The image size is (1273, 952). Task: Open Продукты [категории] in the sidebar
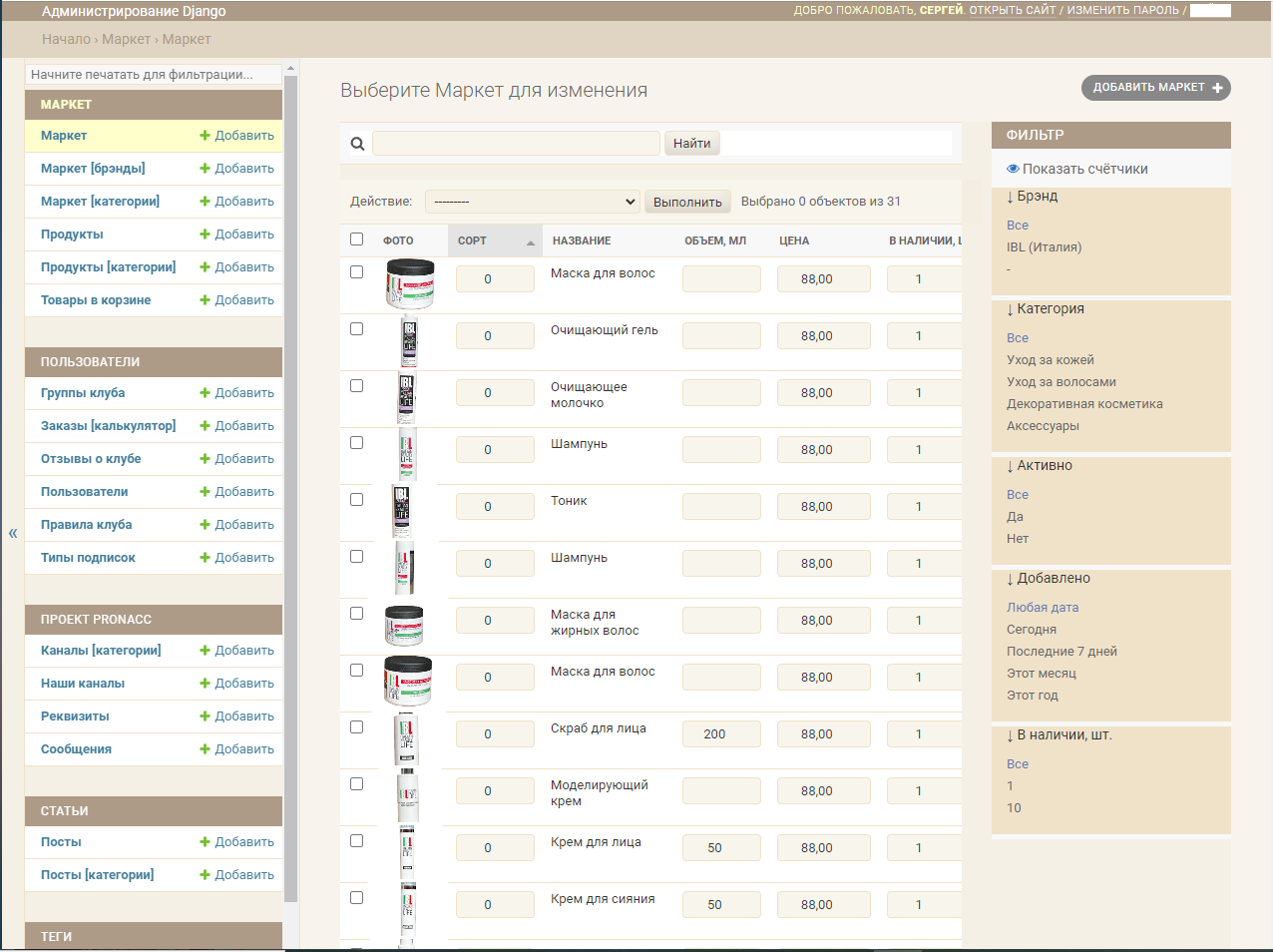click(x=108, y=267)
